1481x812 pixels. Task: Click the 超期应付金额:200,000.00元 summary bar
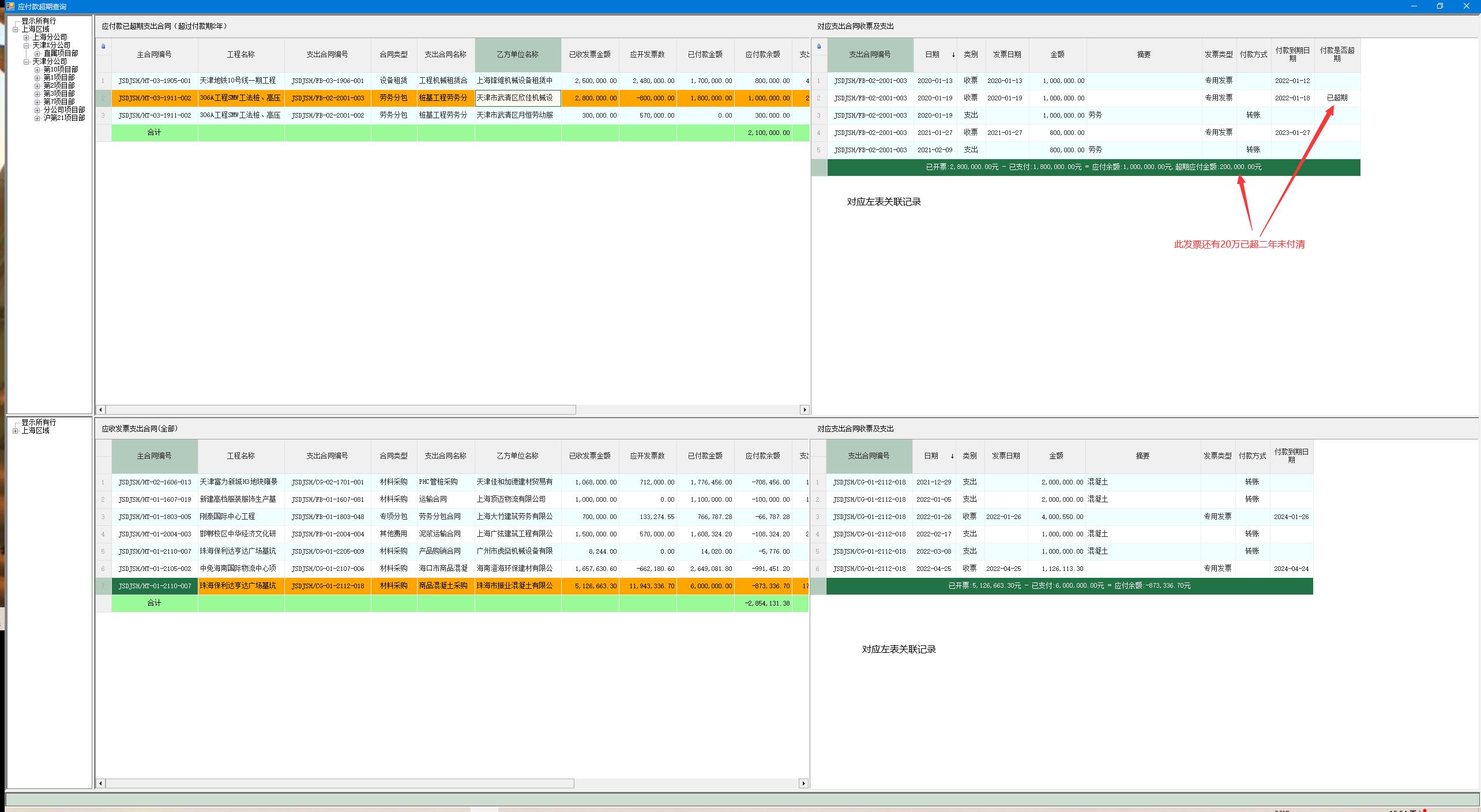1093,167
